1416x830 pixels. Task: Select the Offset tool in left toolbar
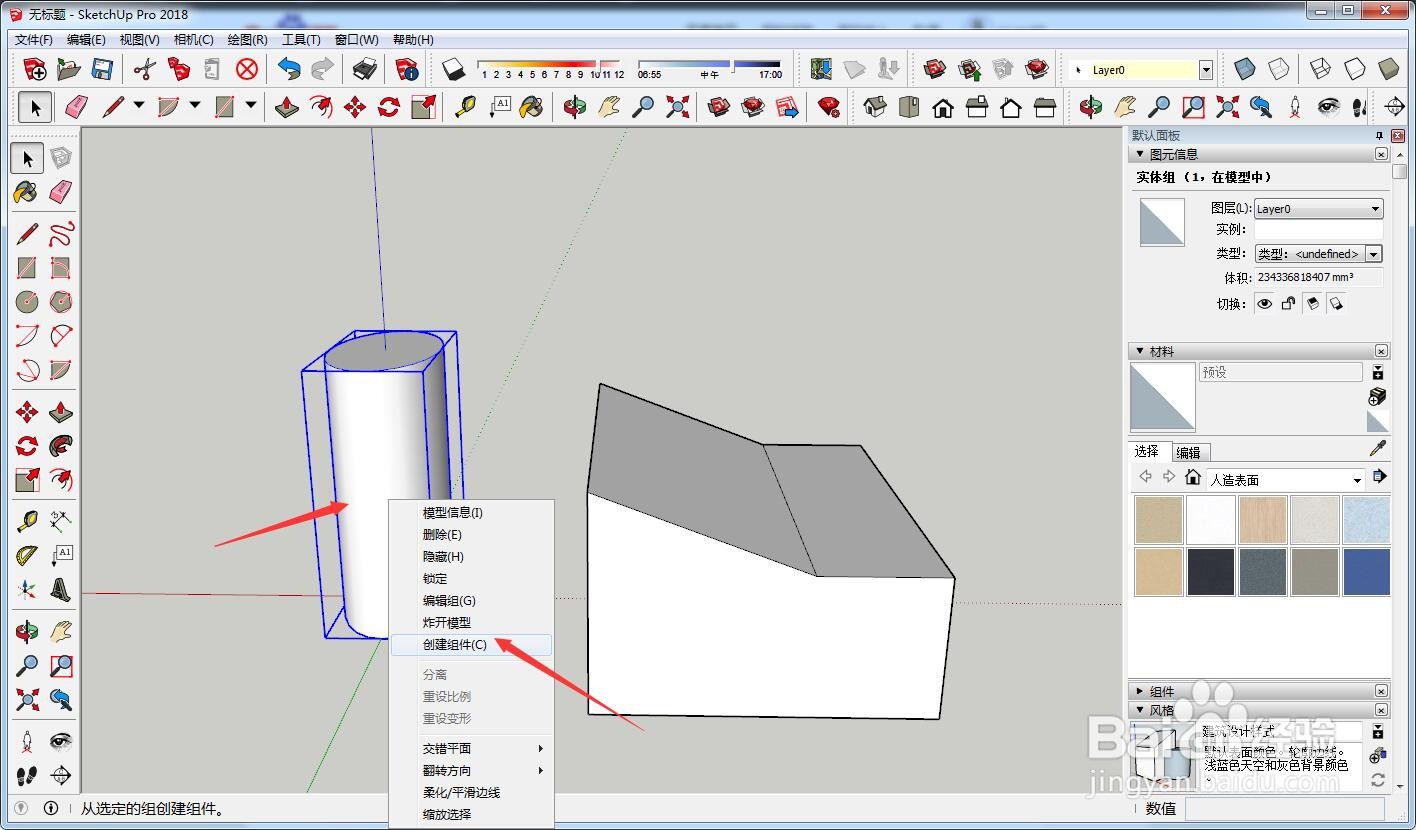tap(61, 479)
